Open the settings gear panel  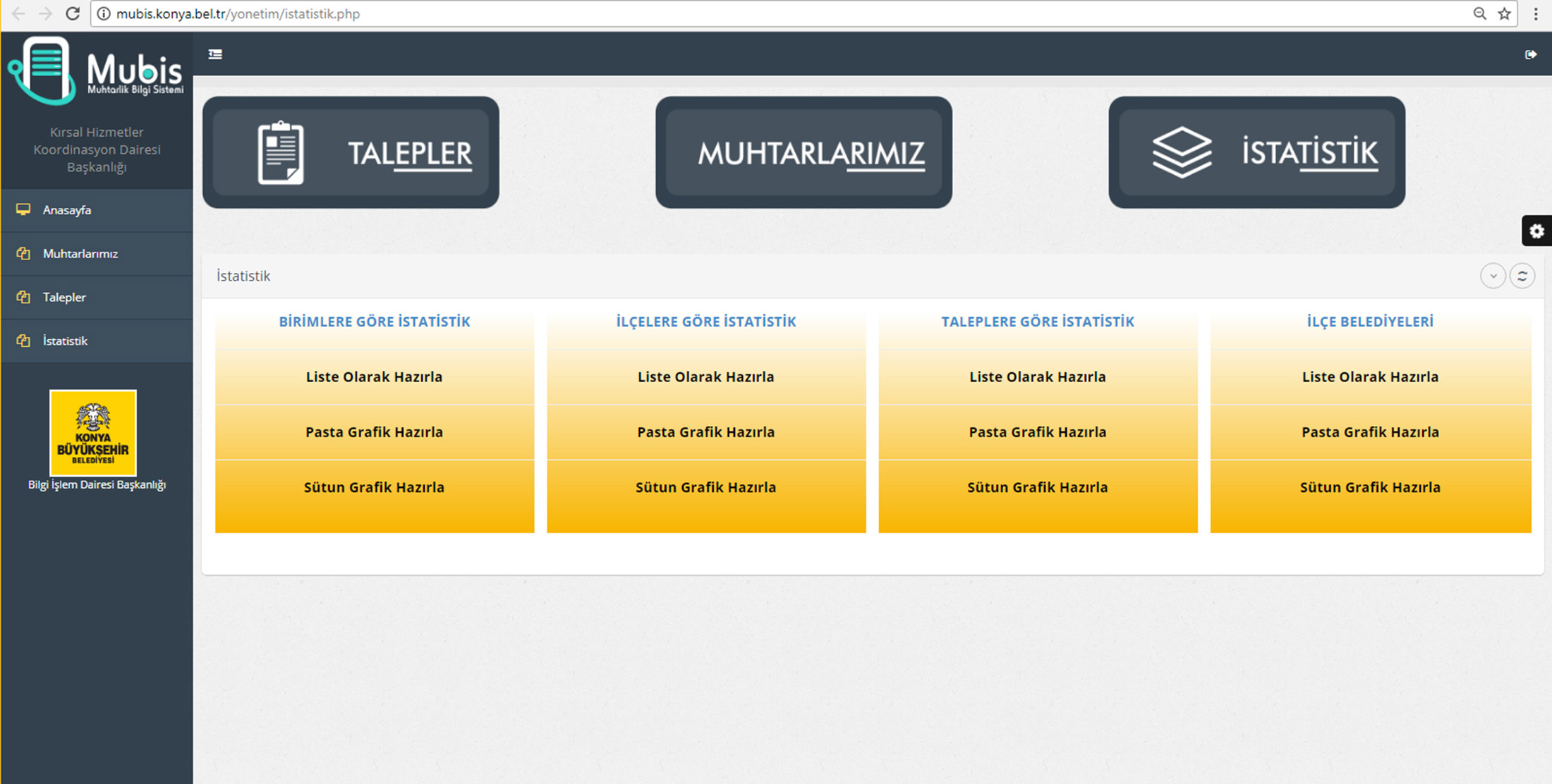point(1536,231)
